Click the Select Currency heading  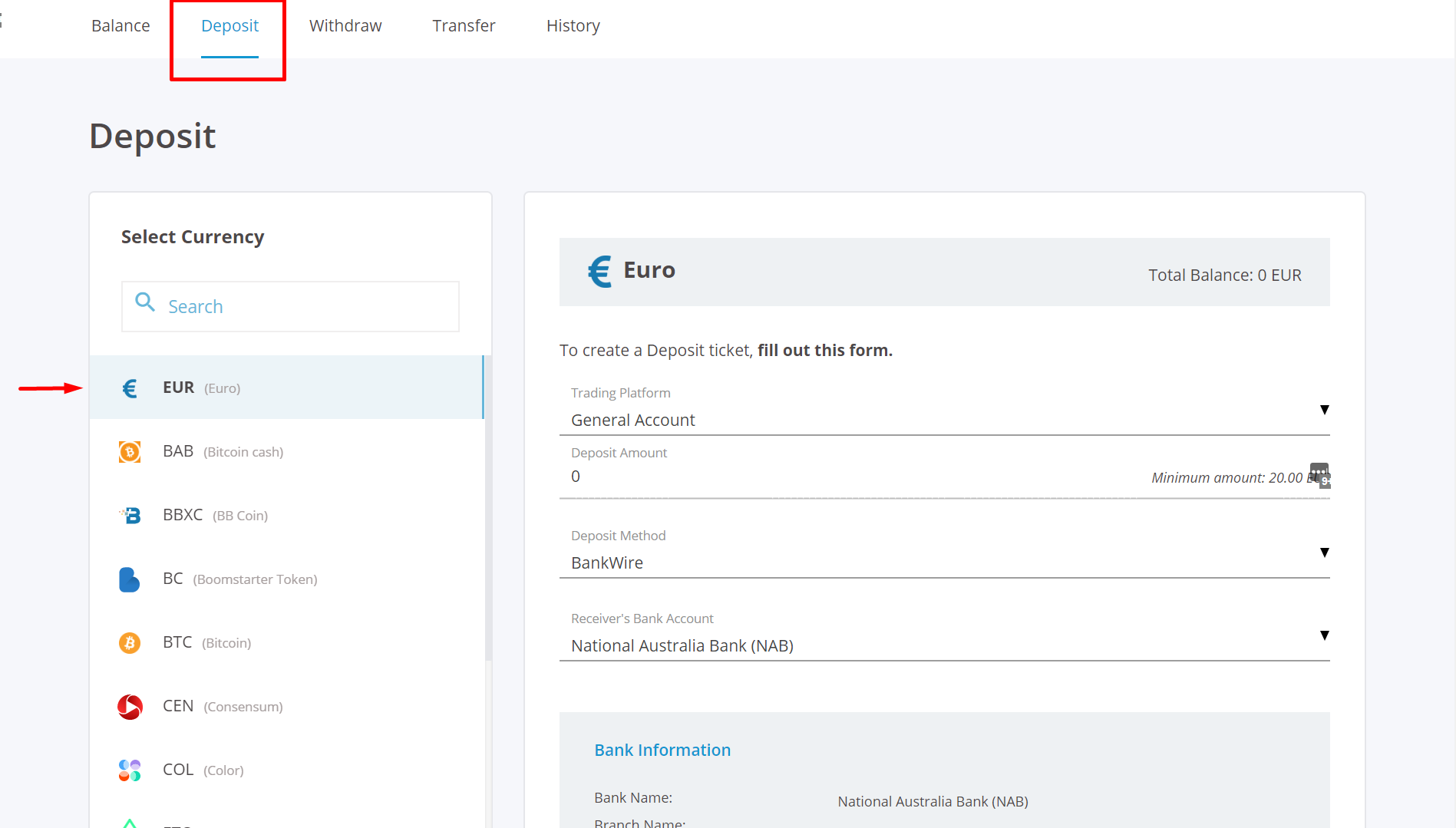tap(193, 237)
